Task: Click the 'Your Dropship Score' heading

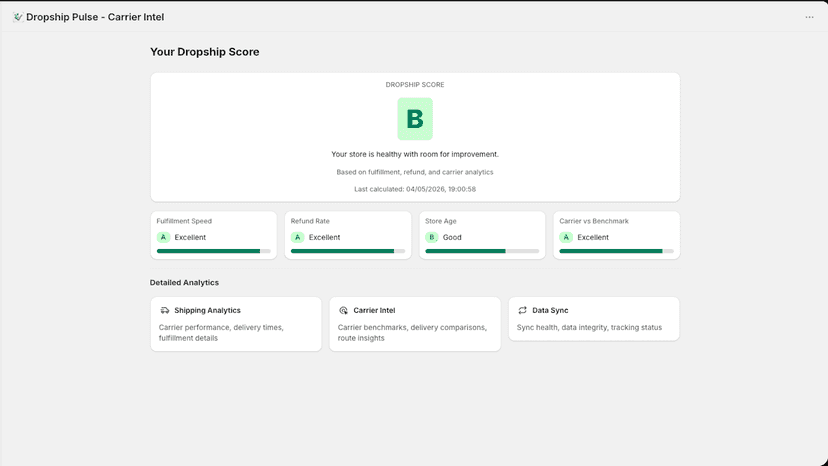Action: pos(204,52)
